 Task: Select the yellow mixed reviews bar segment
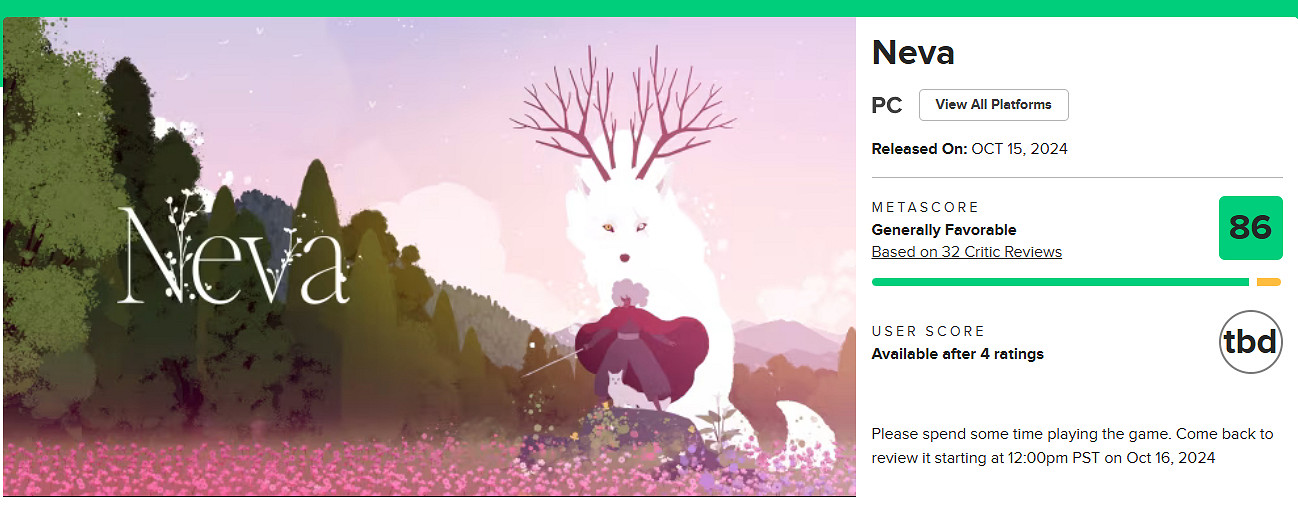[1268, 282]
